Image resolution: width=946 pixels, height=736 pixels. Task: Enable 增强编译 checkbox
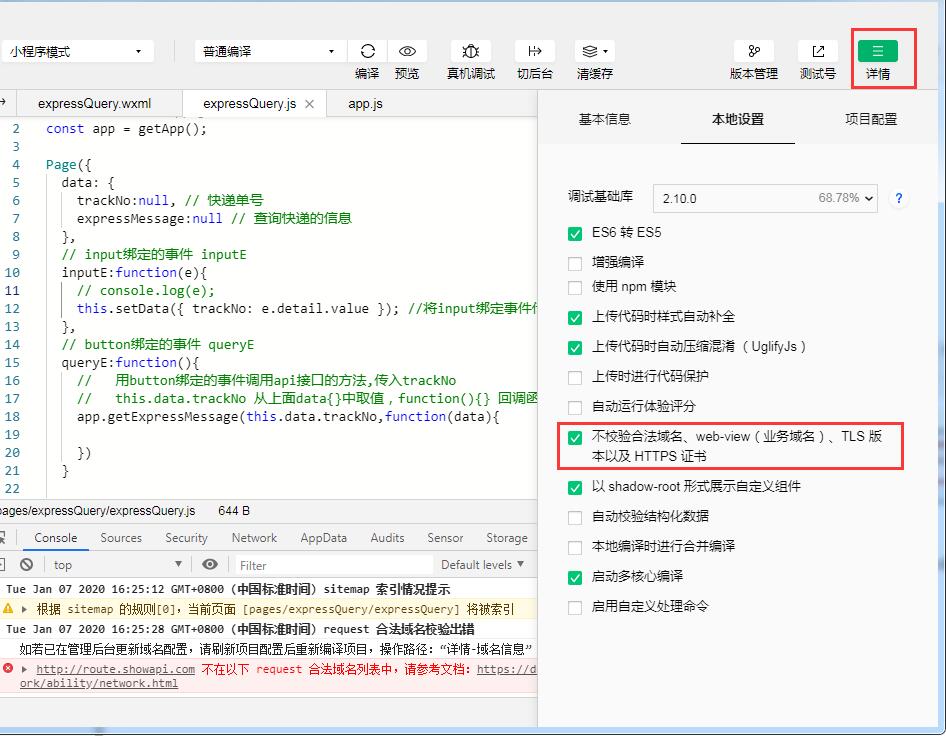(x=575, y=264)
